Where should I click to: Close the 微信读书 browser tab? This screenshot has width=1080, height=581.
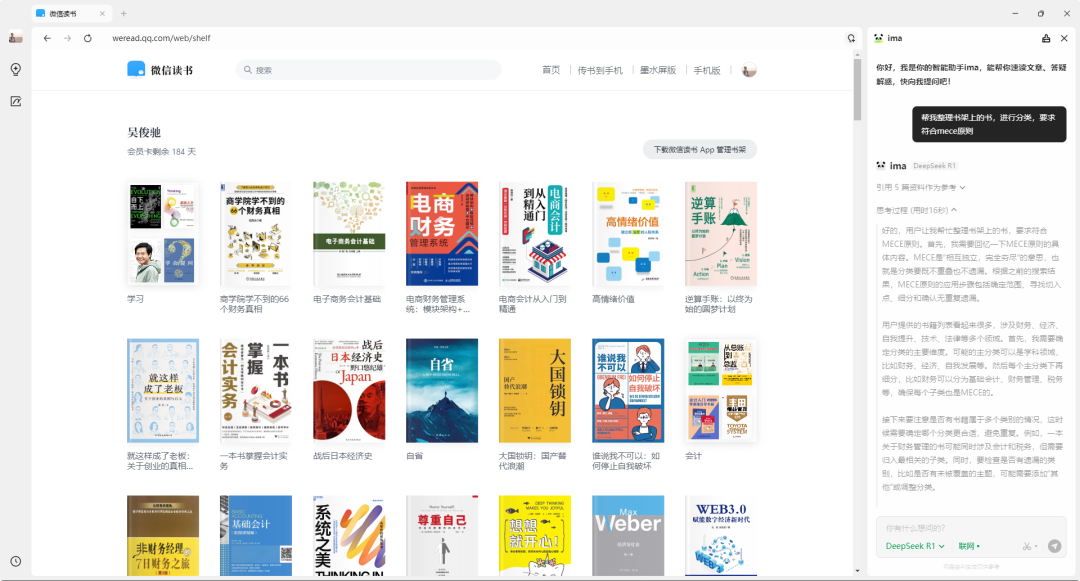[103, 13]
